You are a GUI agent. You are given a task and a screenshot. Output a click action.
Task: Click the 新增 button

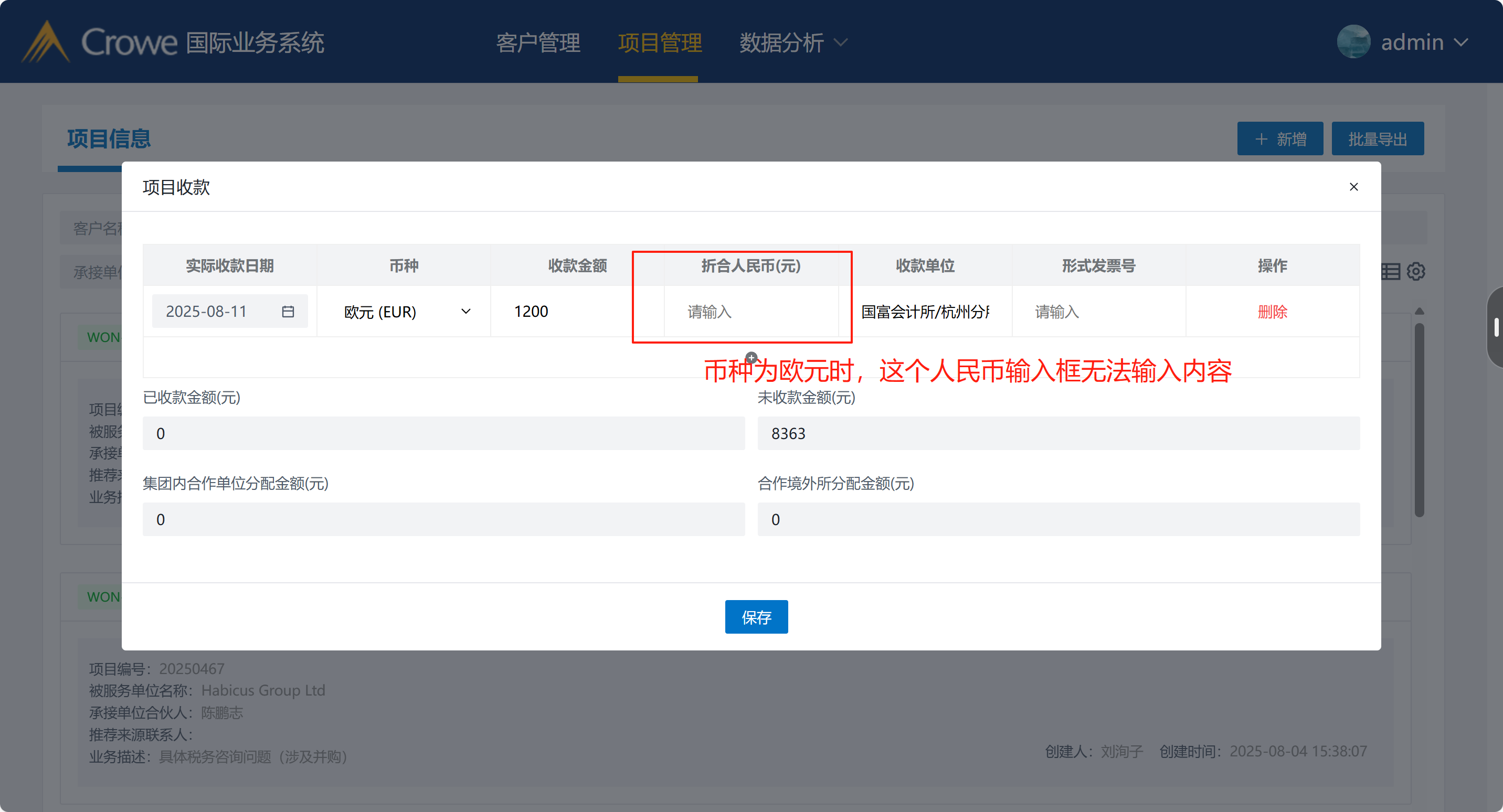point(1279,139)
